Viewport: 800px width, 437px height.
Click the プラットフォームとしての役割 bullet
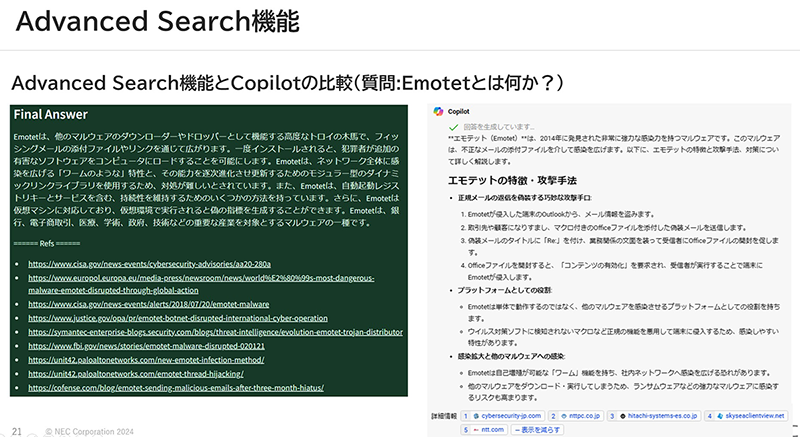tap(504, 290)
